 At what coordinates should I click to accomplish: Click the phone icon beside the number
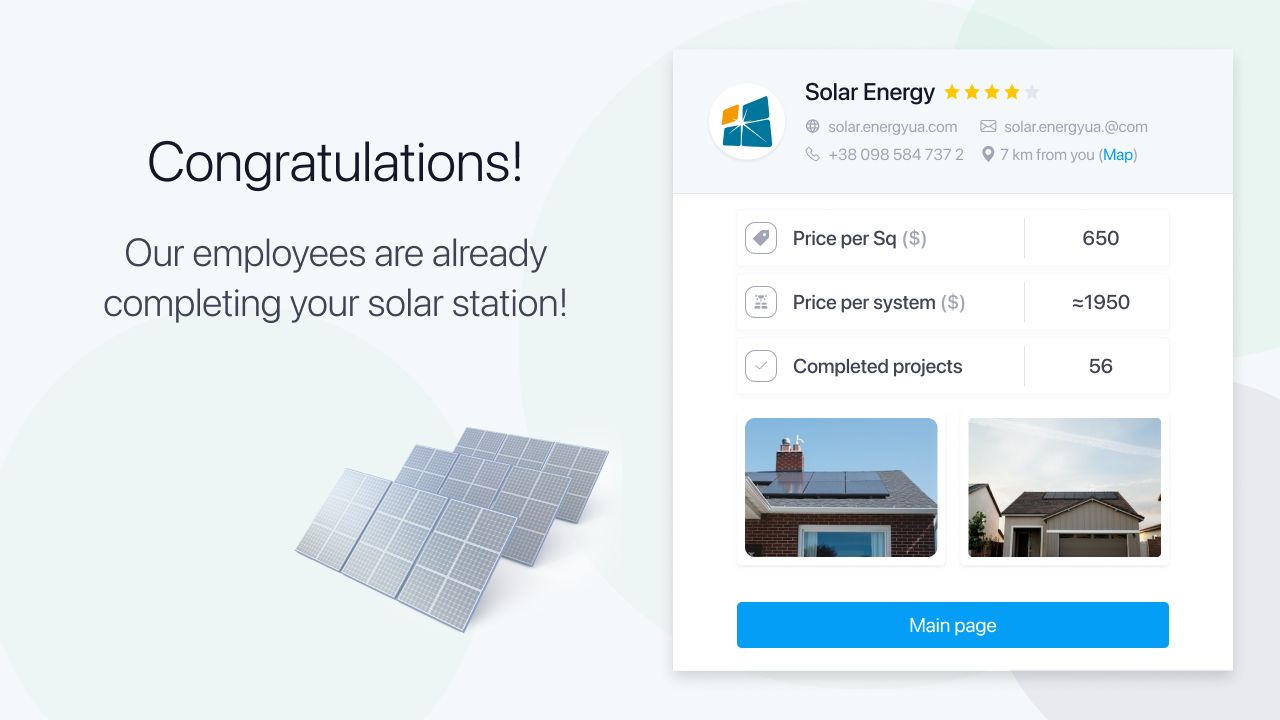click(x=812, y=154)
